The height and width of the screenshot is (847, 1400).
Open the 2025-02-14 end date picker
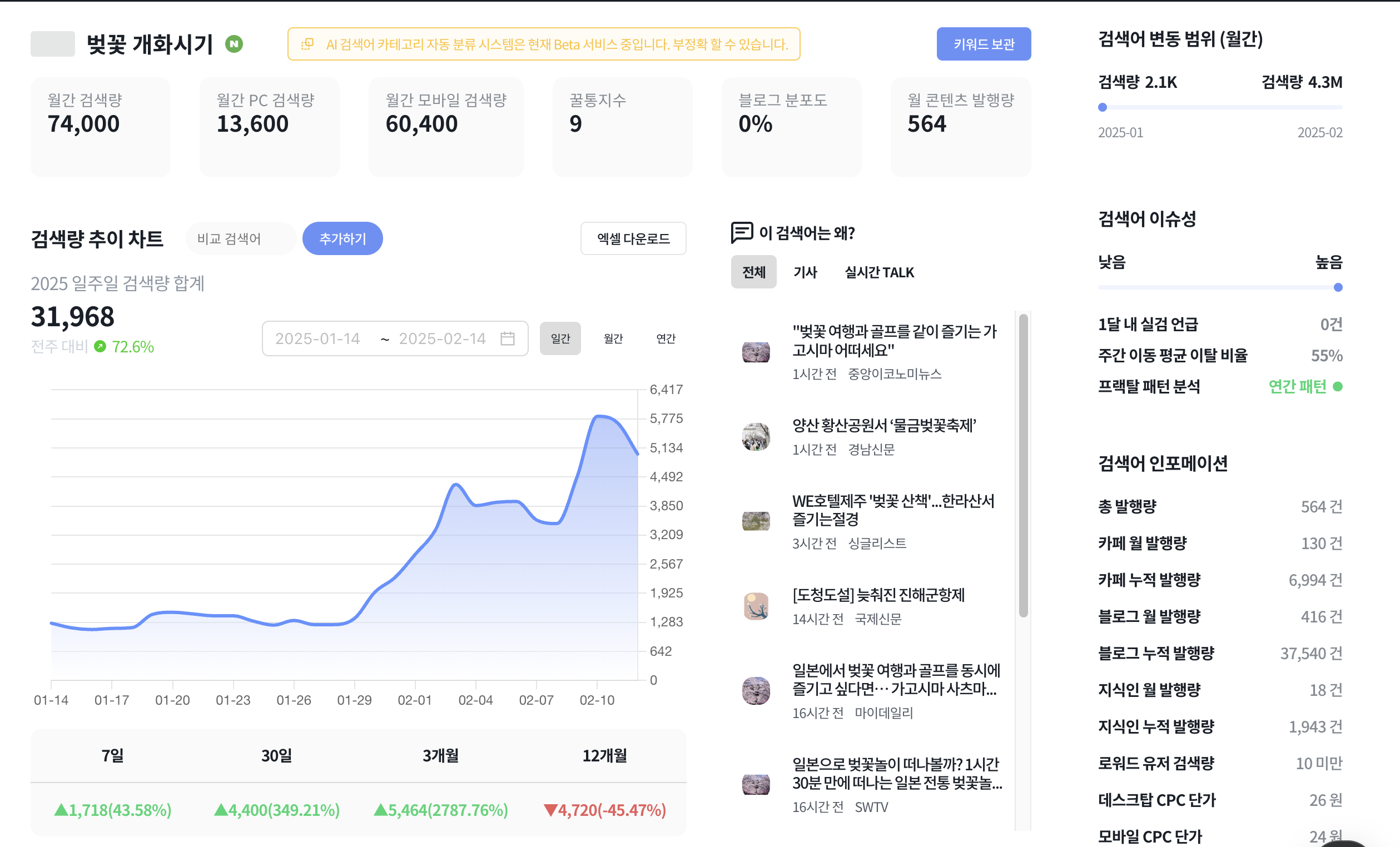tap(442, 338)
